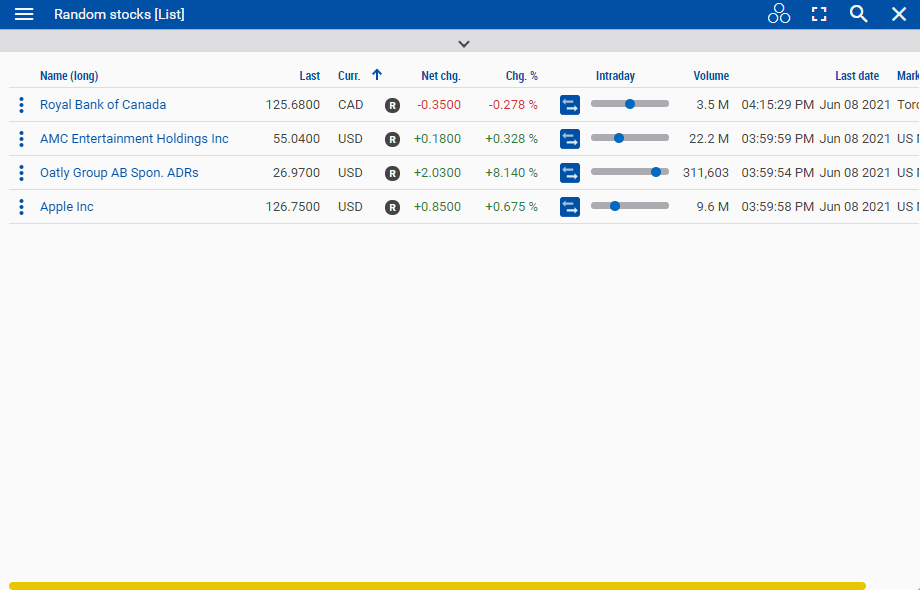Sort by Net chg. column header
Screen dimensions: 920x590
441,76
